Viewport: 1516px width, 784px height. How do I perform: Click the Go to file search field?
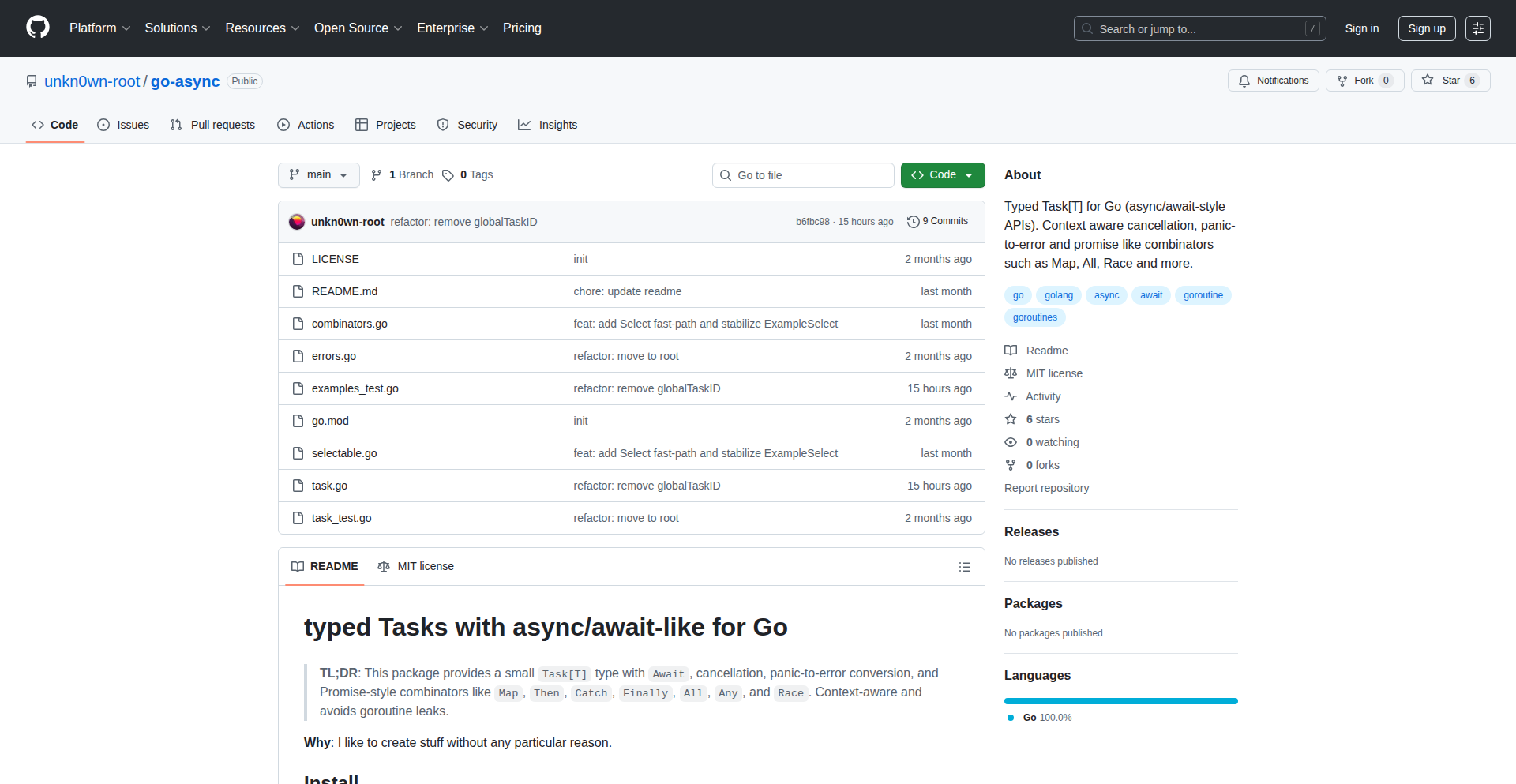803,174
